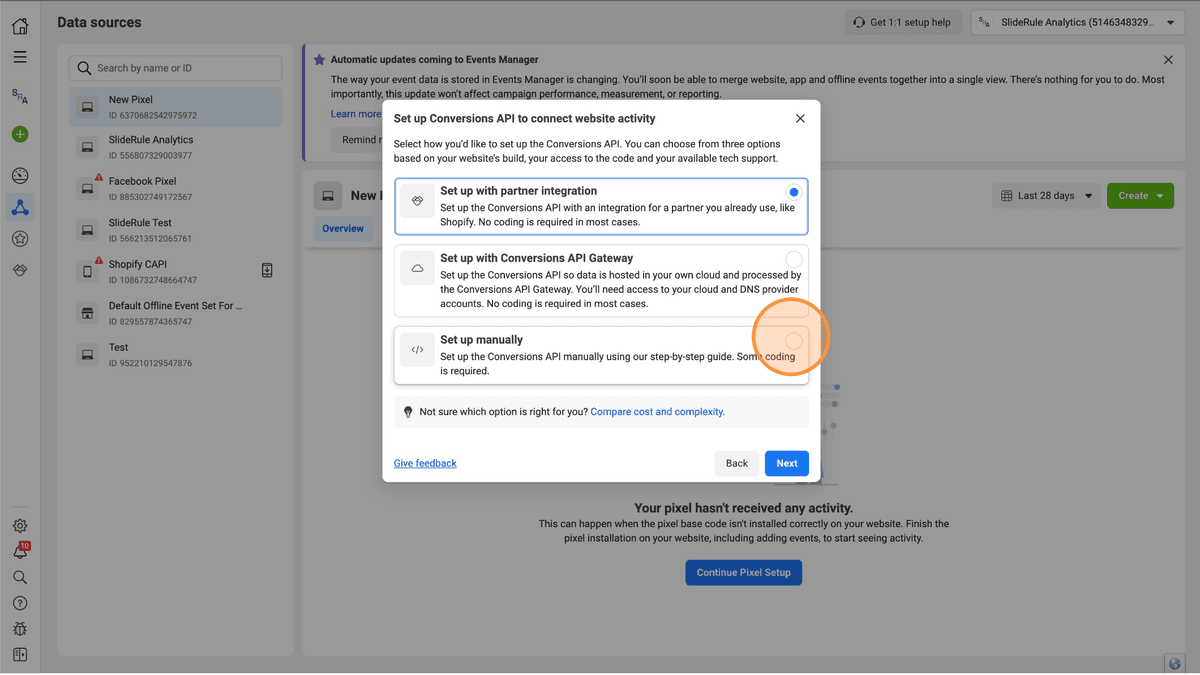Click the Conversions API Gateway cloud icon
1200x675 pixels.
coord(418,268)
